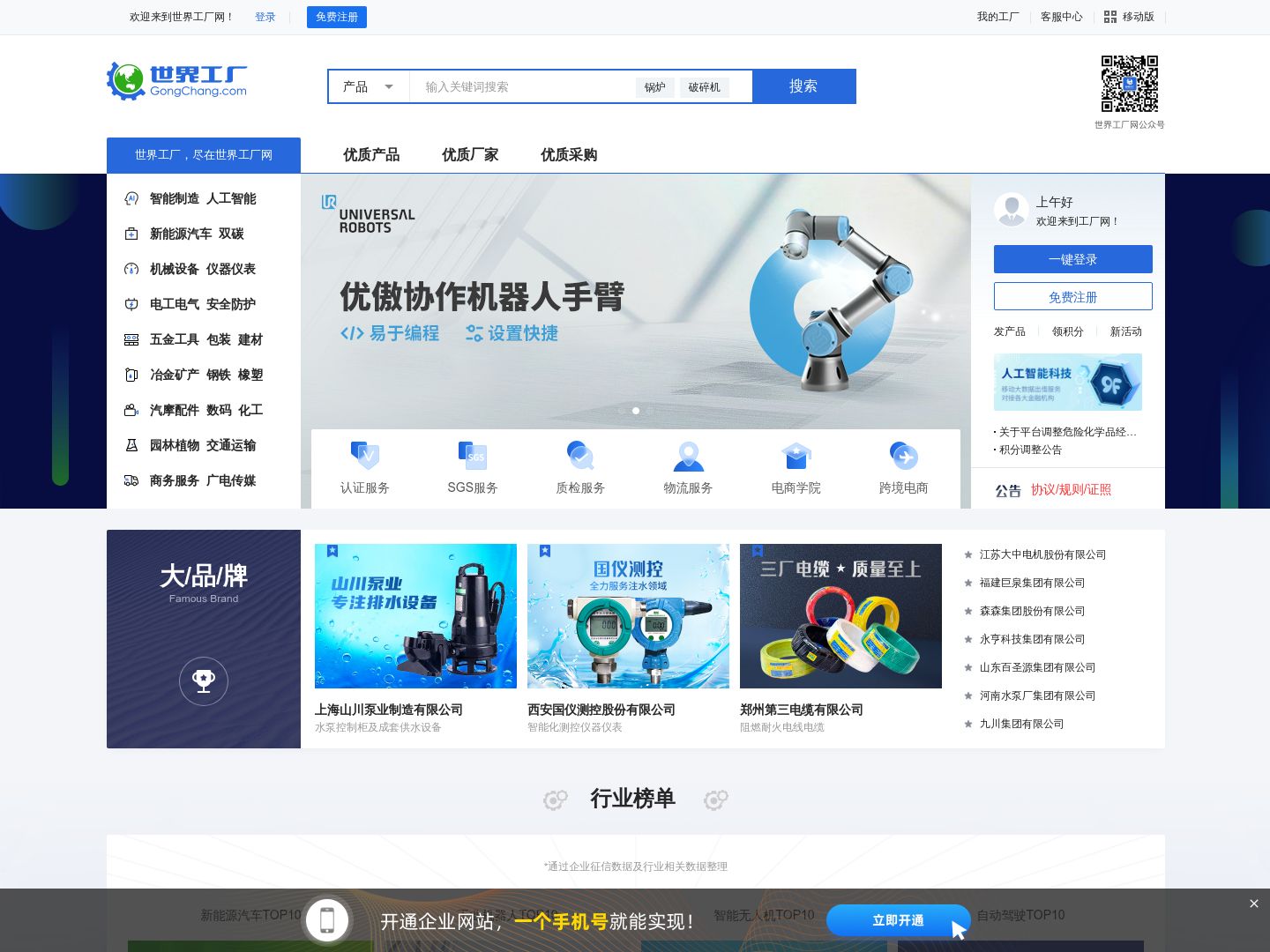This screenshot has width=1270, height=952.
Task: Open the 移动版 QR grid icon
Action: (x=1110, y=17)
